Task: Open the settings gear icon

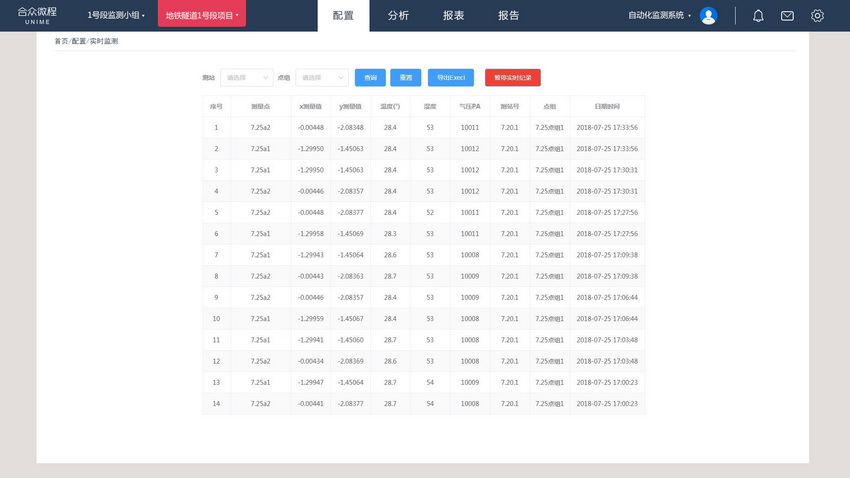Action: [x=817, y=16]
